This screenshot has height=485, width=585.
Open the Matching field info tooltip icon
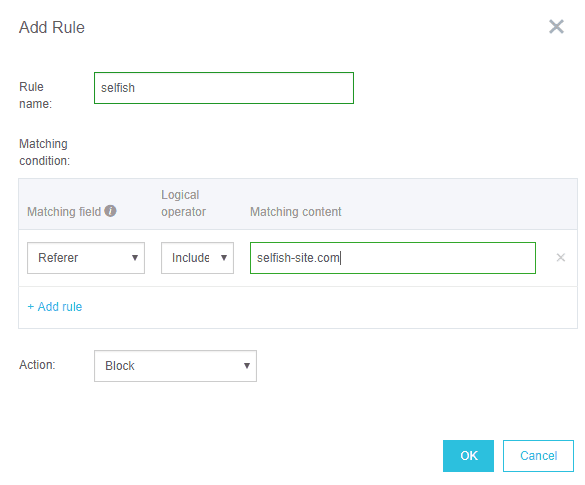click(x=110, y=211)
